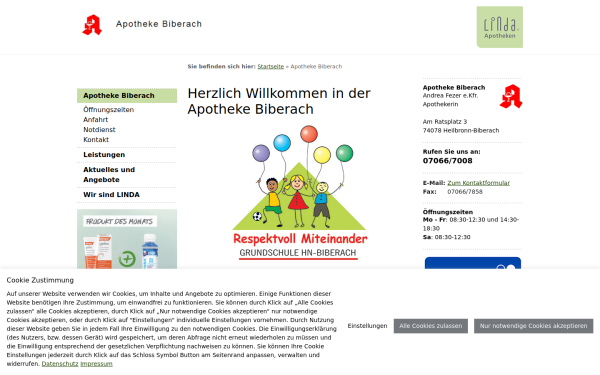Click the blue banner below the opening hours
The width and height of the screenshot is (600, 375).
pyautogui.click(x=473, y=263)
